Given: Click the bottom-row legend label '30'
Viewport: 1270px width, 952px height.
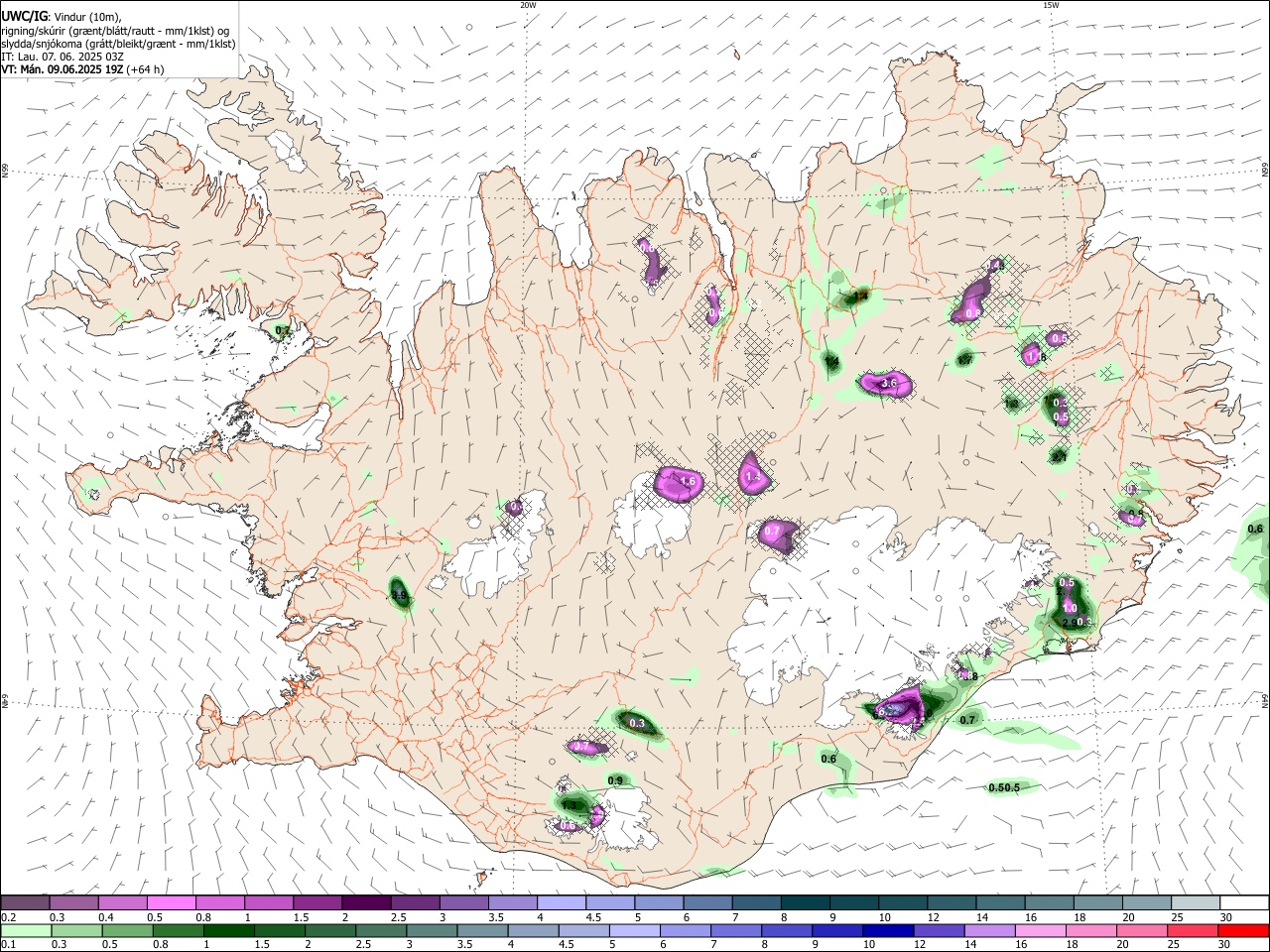Looking at the screenshot, I should (x=1225, y=945).
